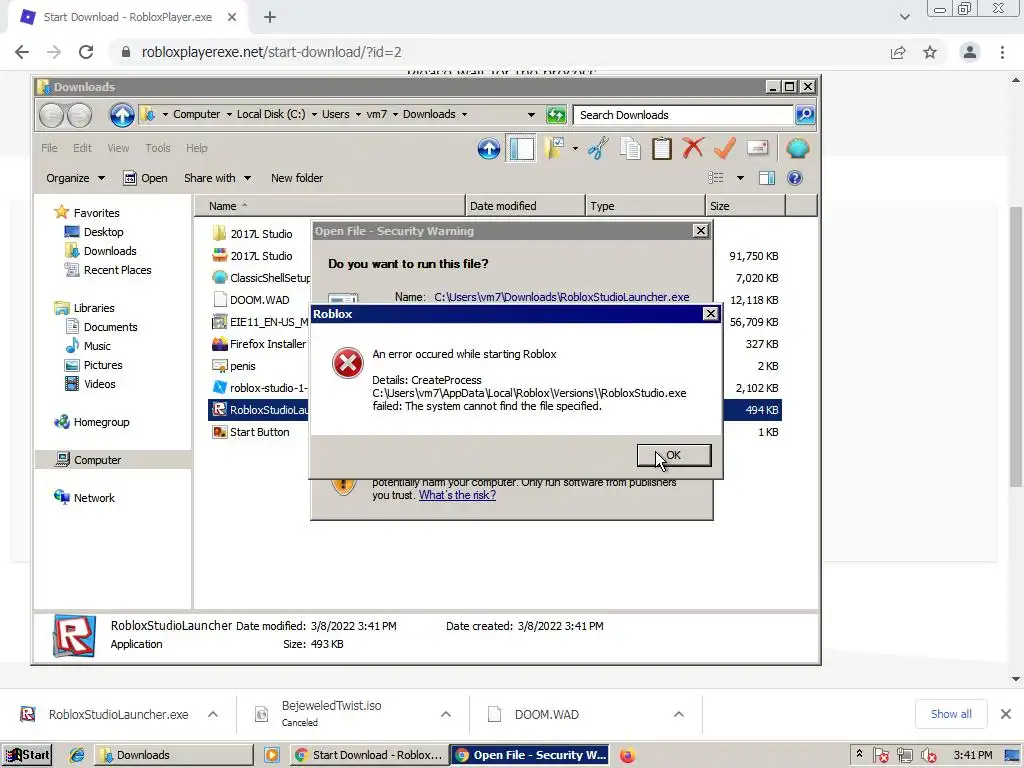Select Music library in navigation pane
This screenshot has width=1024, height=768.
[88, 345]
